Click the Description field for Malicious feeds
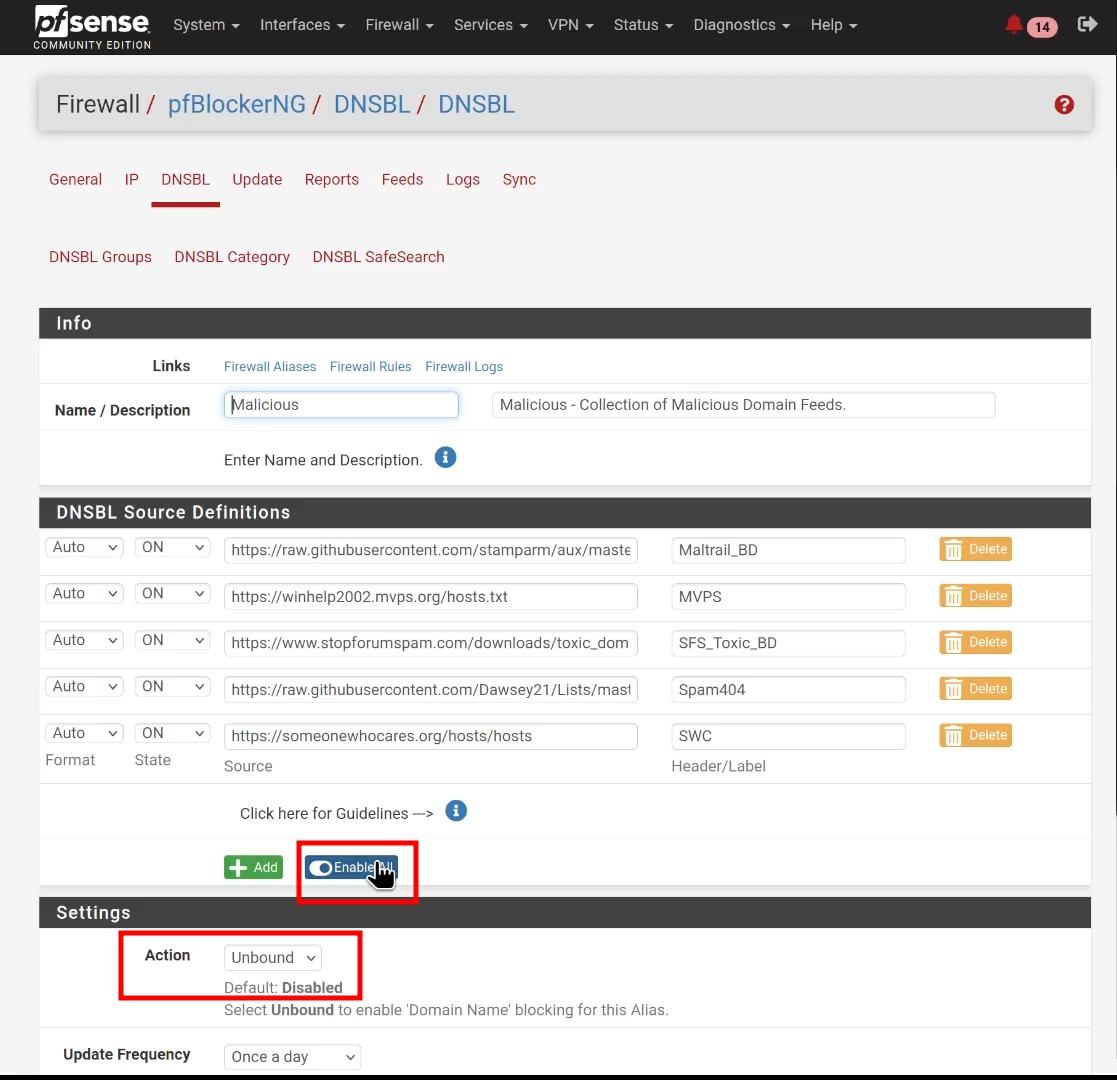This screenshot has height=1080, width=1117. click(x=743, y=405)
